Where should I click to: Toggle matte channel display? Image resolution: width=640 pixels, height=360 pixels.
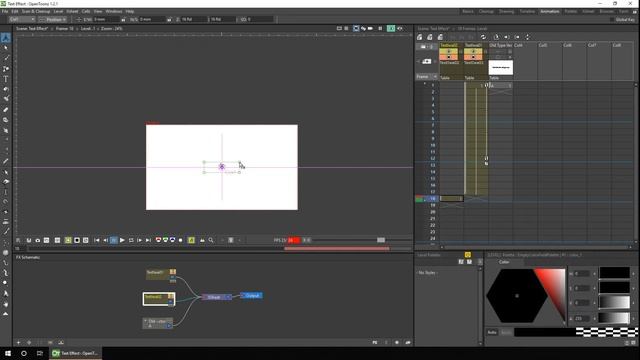(x=180, y=240)
